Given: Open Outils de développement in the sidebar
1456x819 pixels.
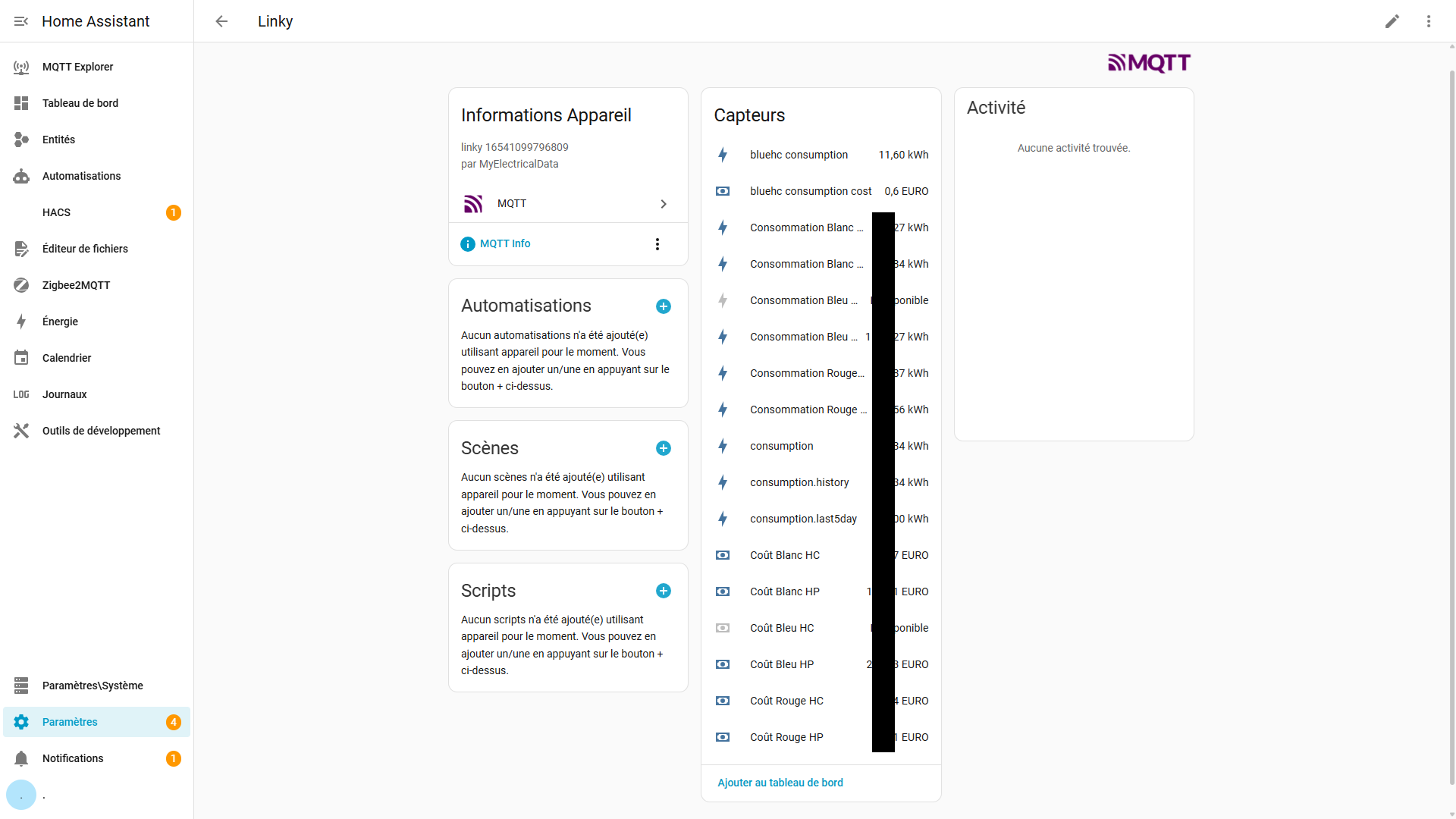Looking at the screenshot, I should pos(101,431).
